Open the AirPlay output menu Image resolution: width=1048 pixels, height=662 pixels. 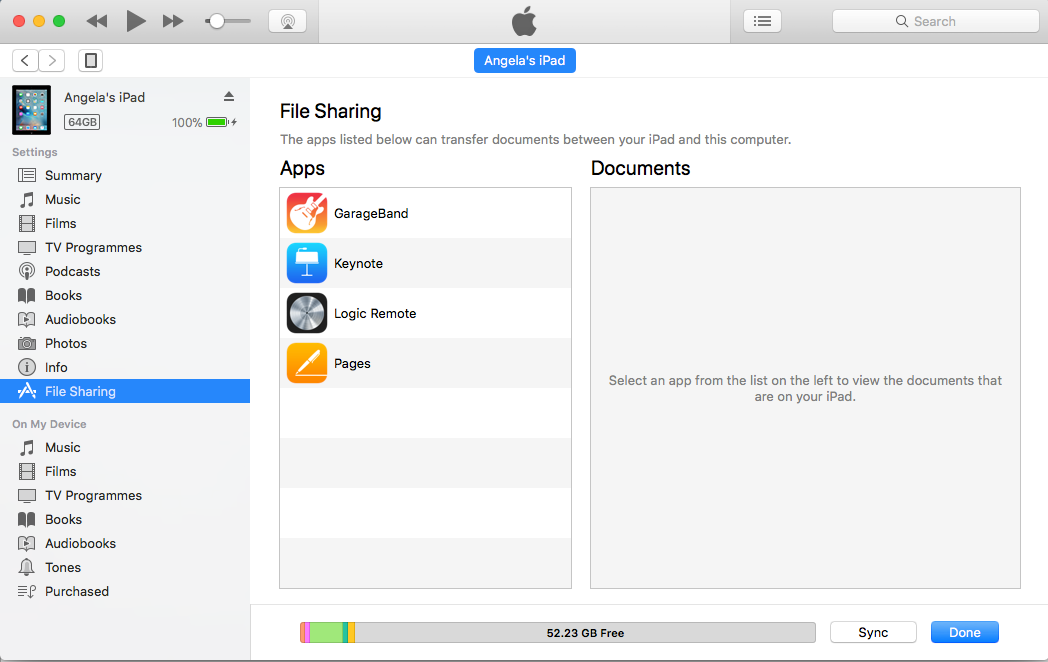[287, 21]
